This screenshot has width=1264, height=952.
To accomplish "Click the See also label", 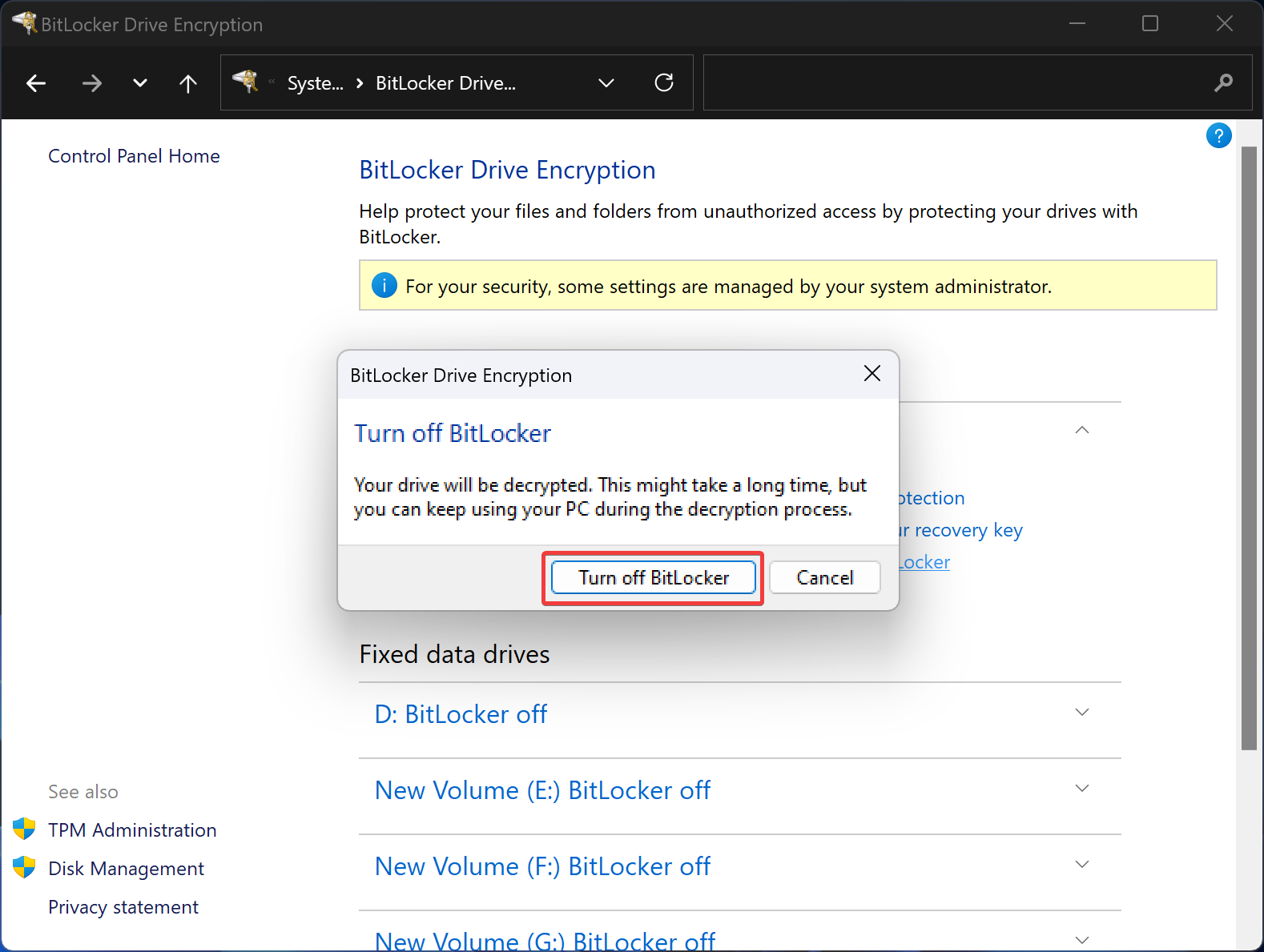I will pos(83,792).
